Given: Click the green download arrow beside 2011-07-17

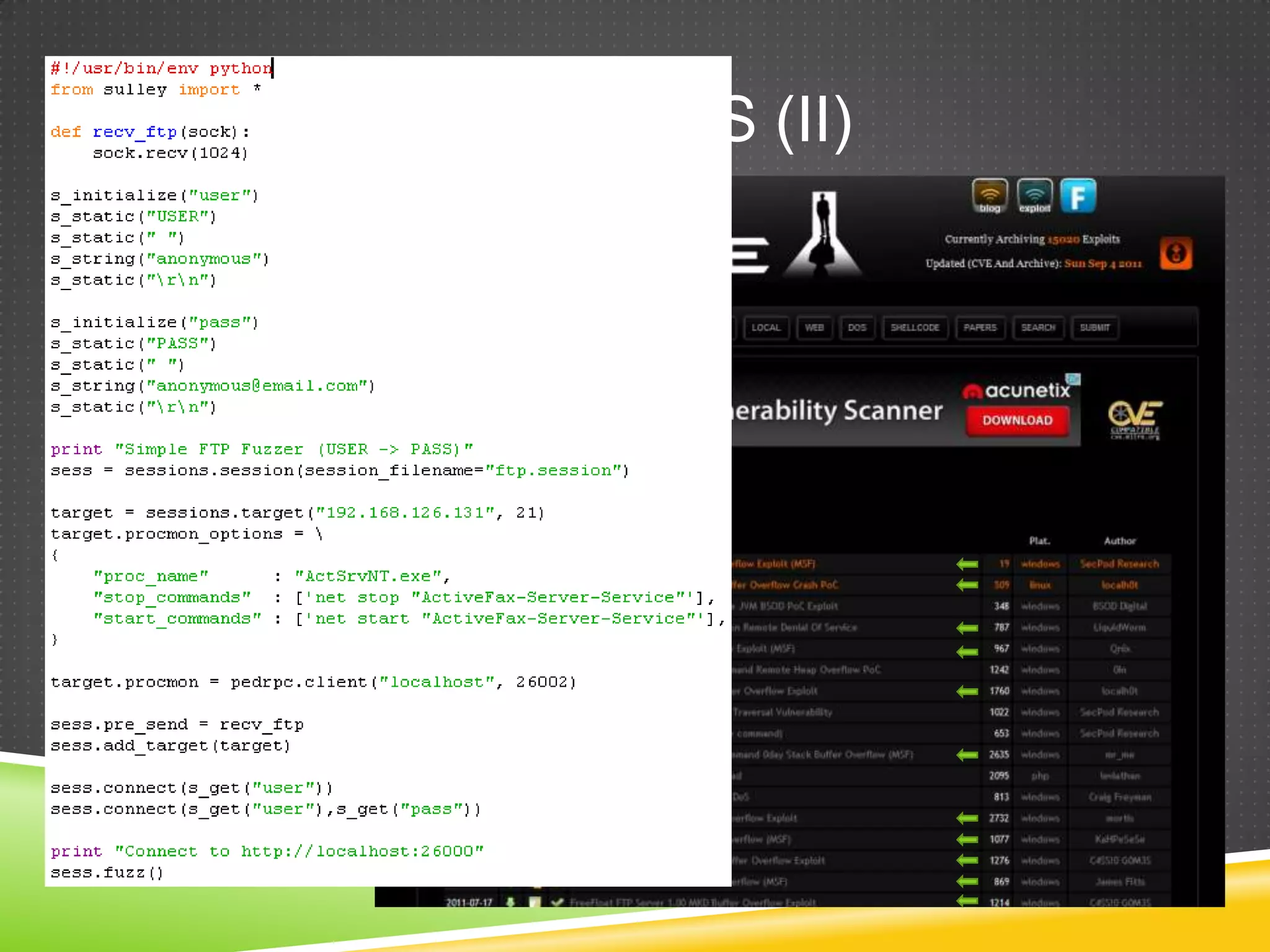Looking at the screenshot, I should (x=510, y=902).
